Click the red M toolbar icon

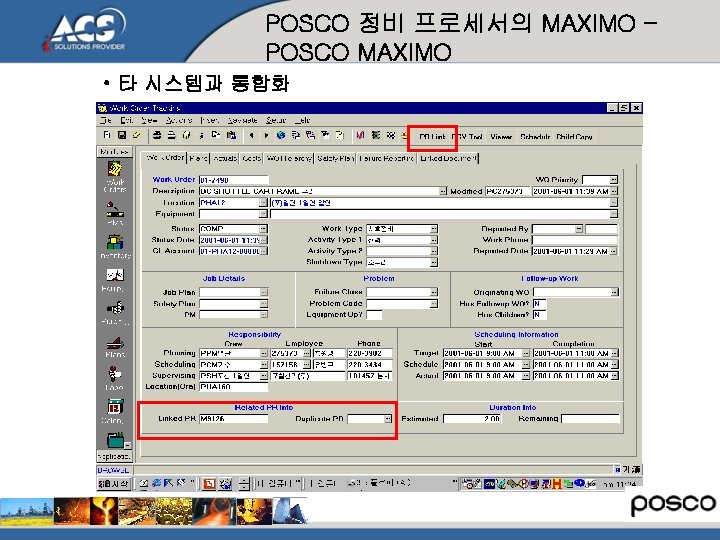click(x=360, y=135)
